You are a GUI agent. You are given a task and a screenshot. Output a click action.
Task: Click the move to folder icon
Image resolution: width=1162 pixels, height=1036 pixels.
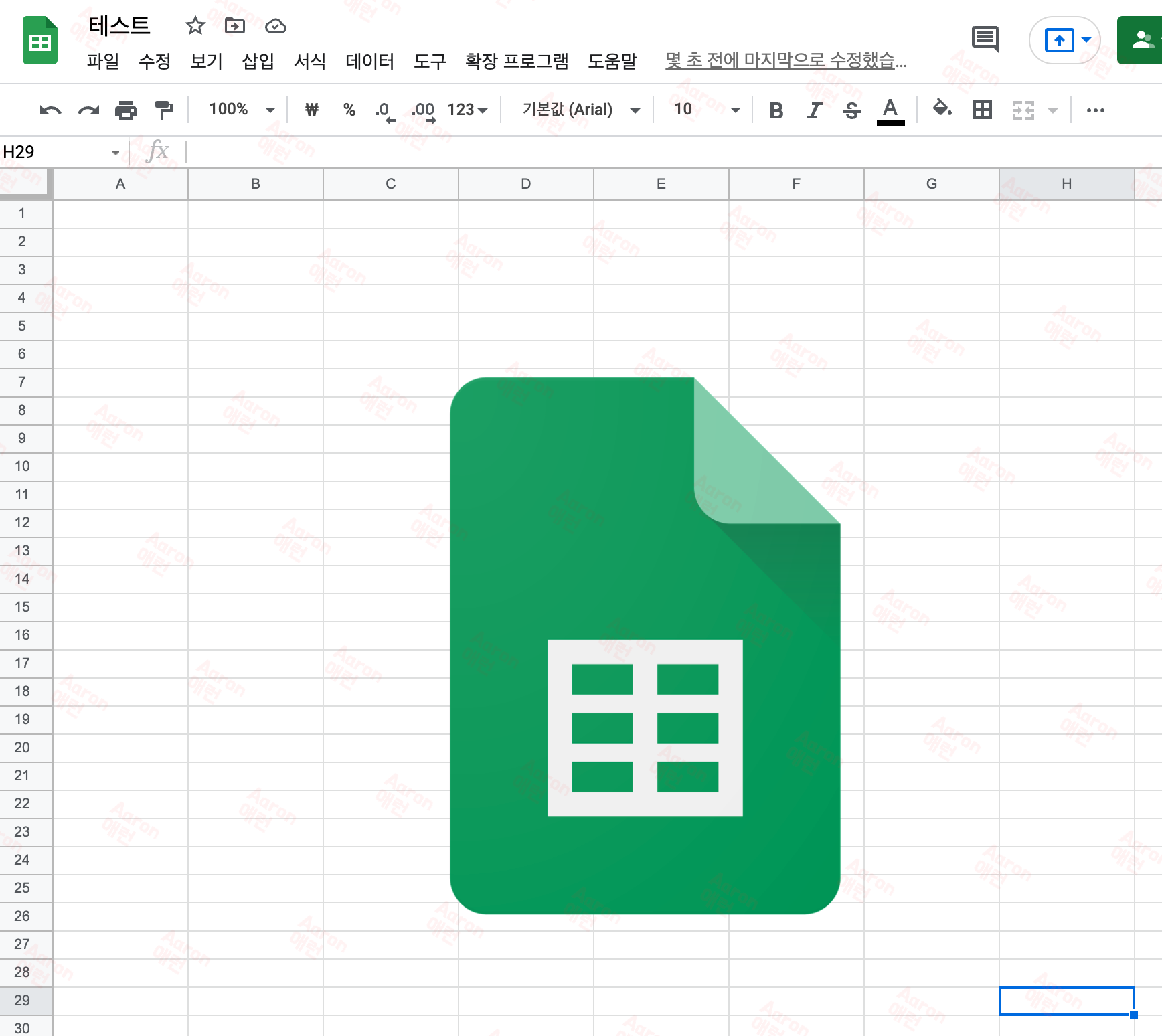tap(235, 26)
